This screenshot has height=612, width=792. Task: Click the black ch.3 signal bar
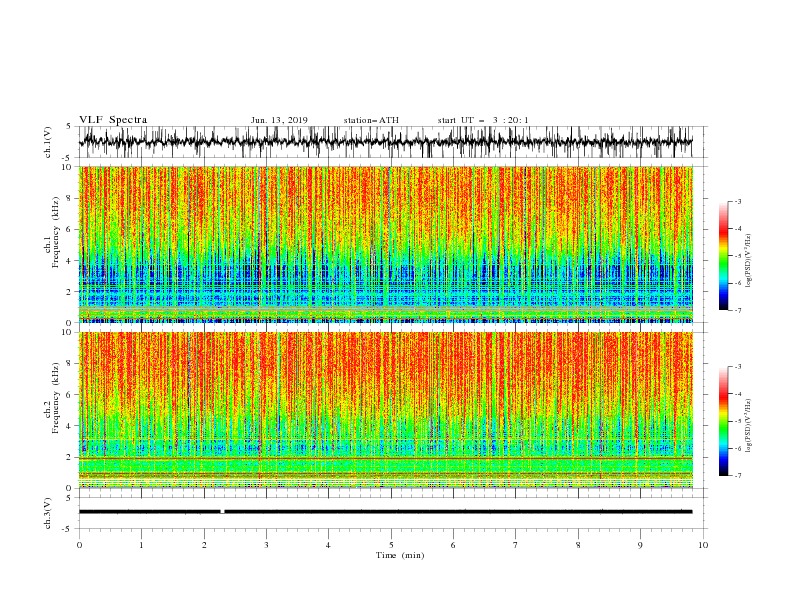coord(385,512)
